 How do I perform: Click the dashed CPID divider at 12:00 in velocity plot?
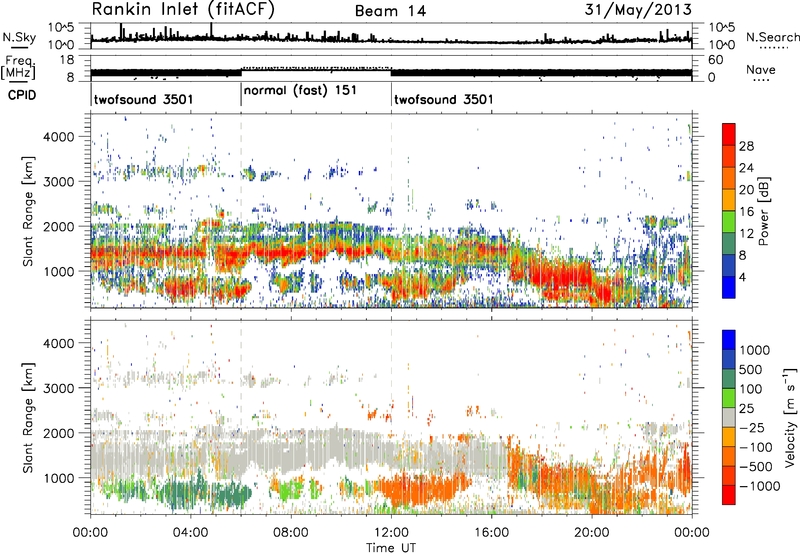click(x=391, y=417)
